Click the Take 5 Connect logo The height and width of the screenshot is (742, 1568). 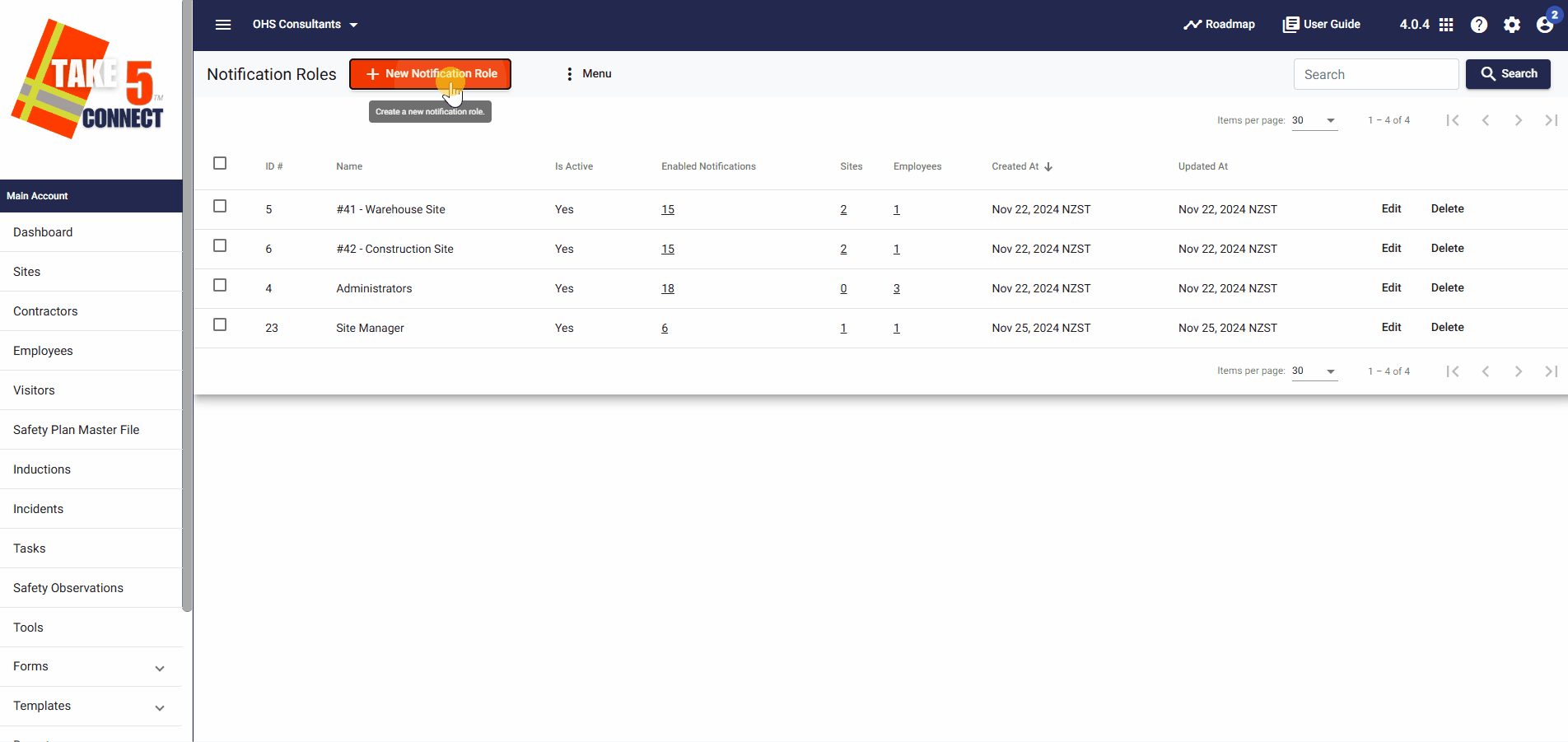tap(89, 80)
